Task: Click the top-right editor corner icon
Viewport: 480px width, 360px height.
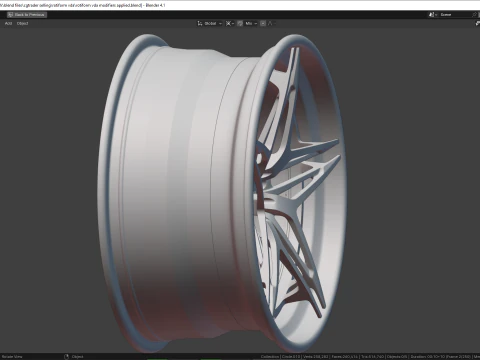Action: (x=477, y=23)
